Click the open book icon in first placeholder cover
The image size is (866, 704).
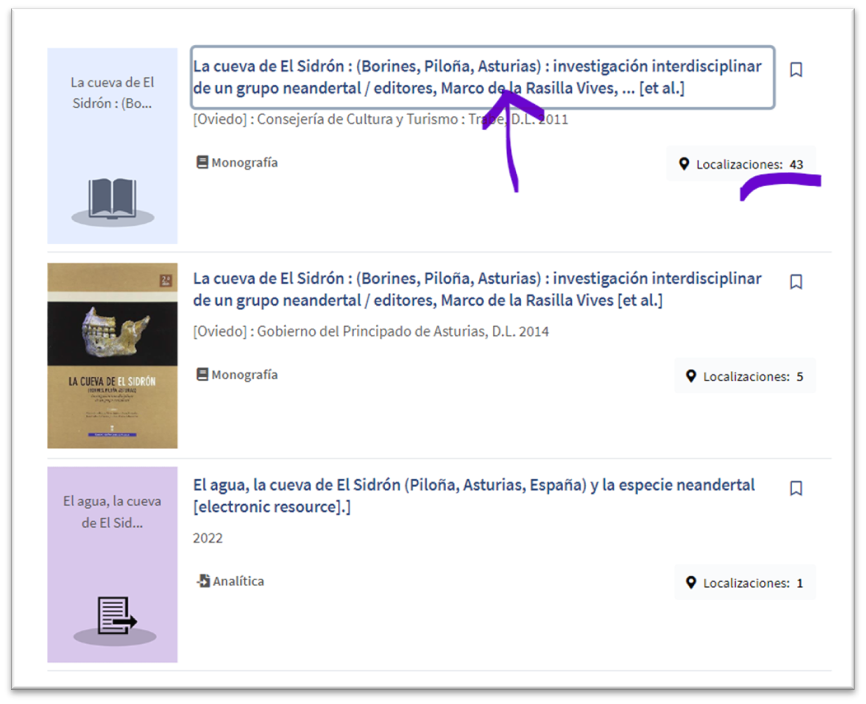click(112, 199)
